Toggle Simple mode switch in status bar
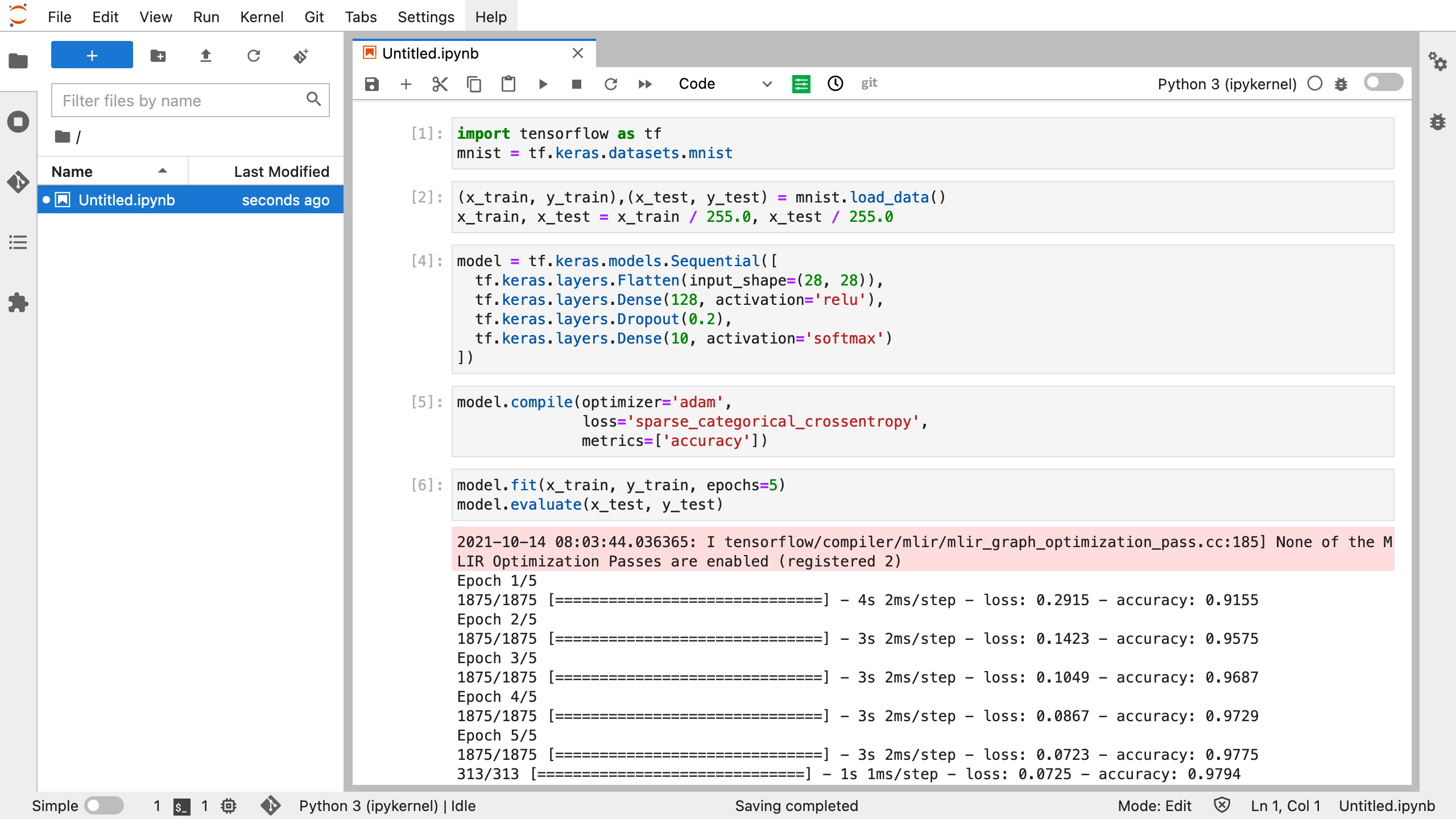Screen dimensions: 1456x819 (104, 805)
